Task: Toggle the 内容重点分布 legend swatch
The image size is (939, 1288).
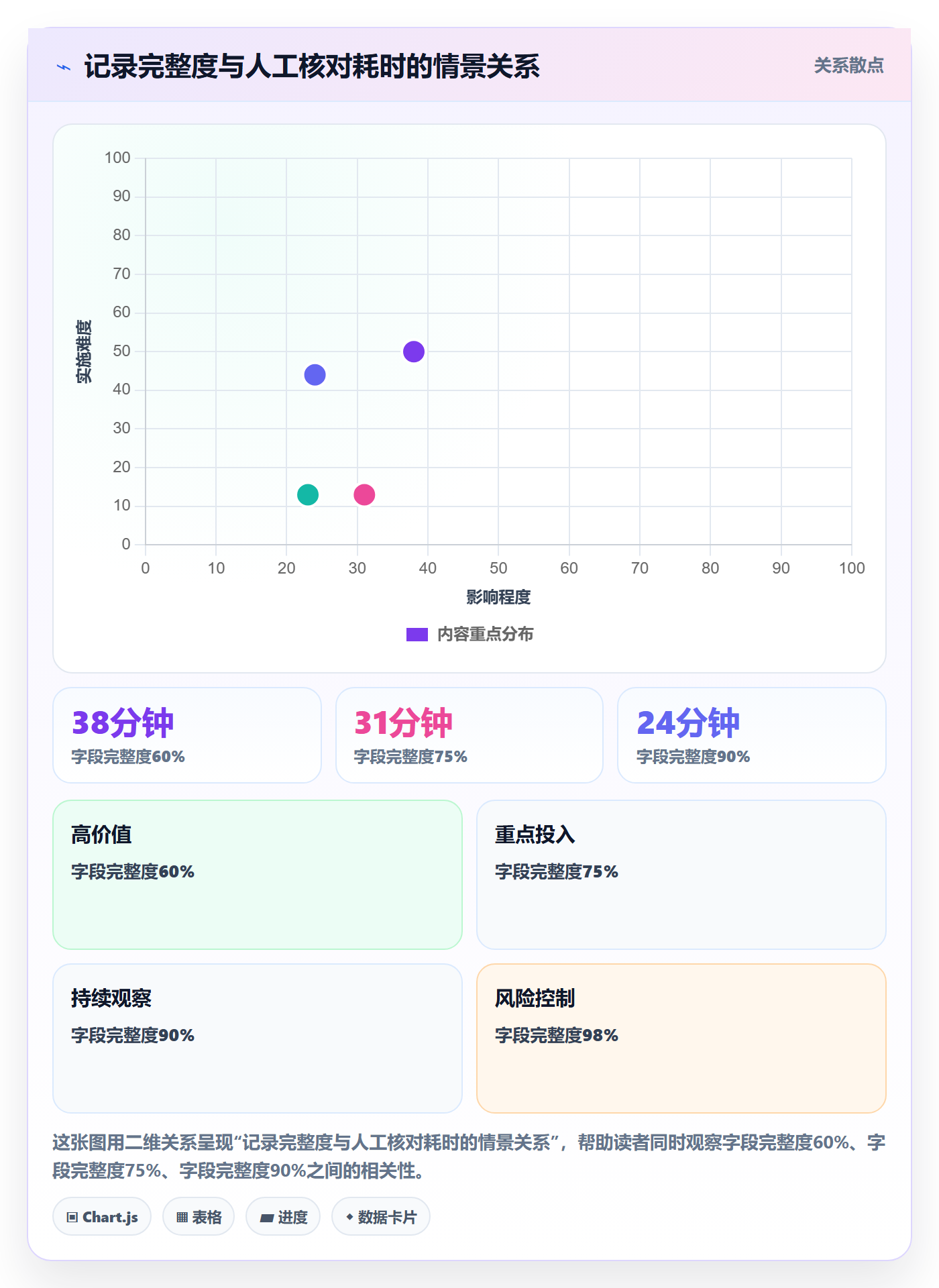Action: [x=417, y=635]
